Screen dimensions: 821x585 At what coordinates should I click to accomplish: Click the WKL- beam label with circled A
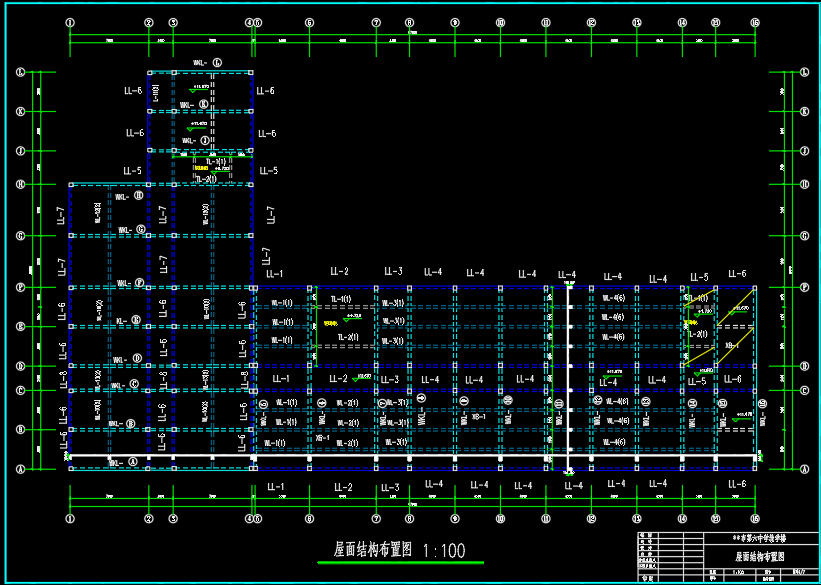[x=123, y=462]
